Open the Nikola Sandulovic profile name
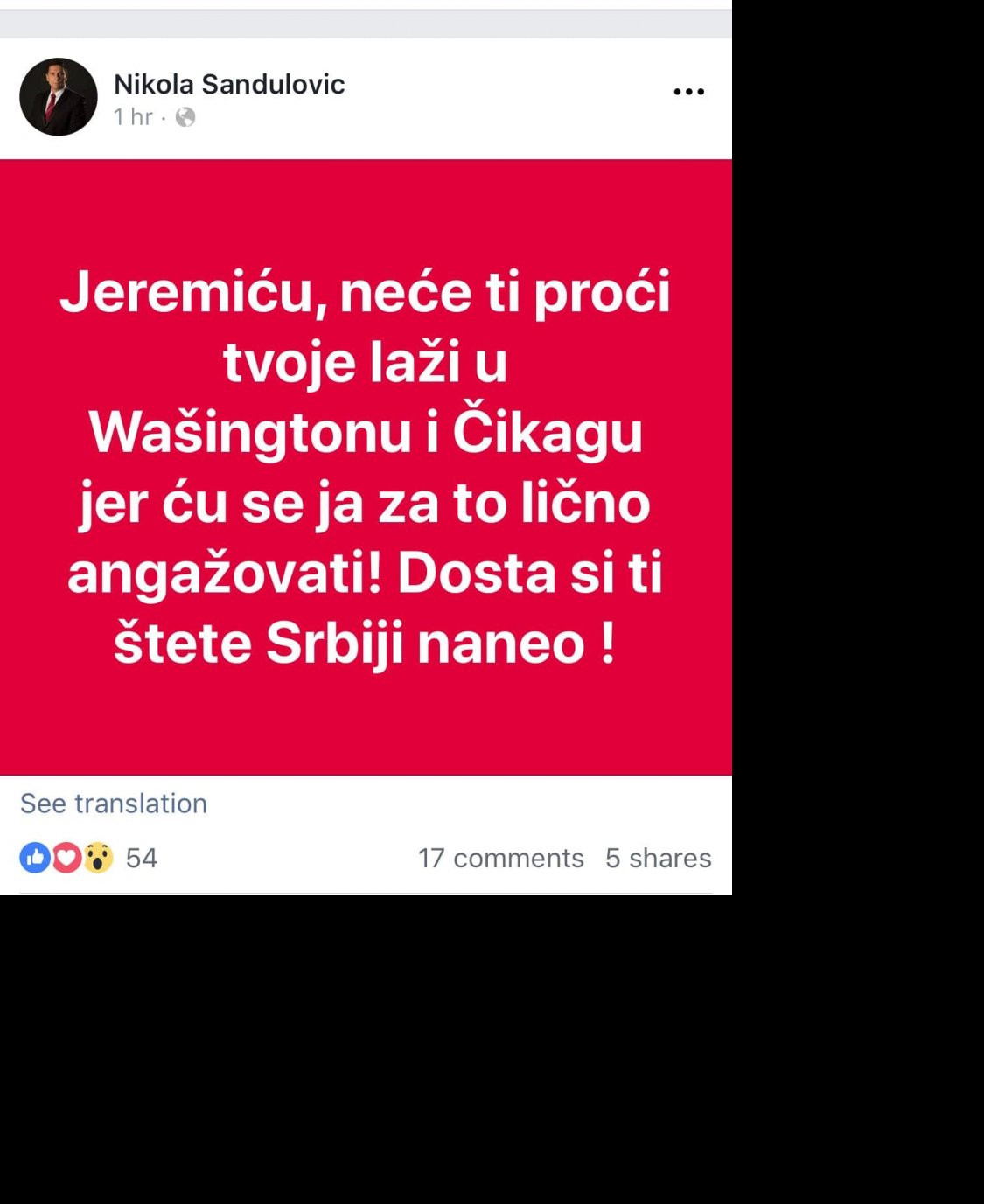 coord(229,84)
